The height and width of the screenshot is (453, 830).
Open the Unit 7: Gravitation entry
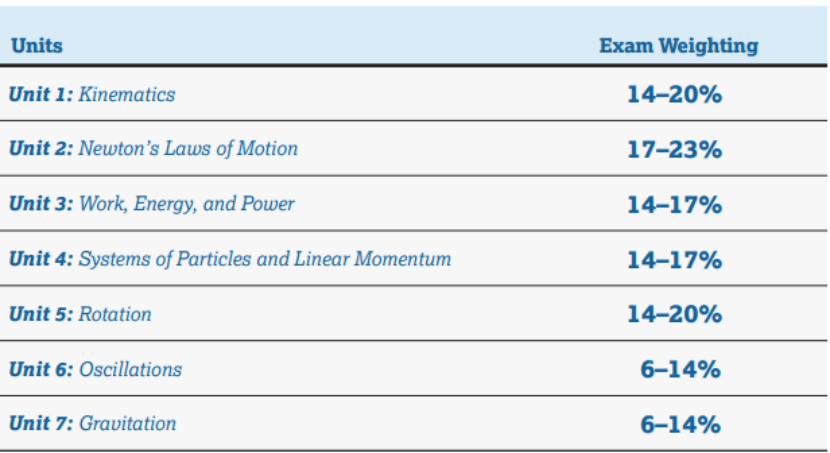[x=93, y=423]
